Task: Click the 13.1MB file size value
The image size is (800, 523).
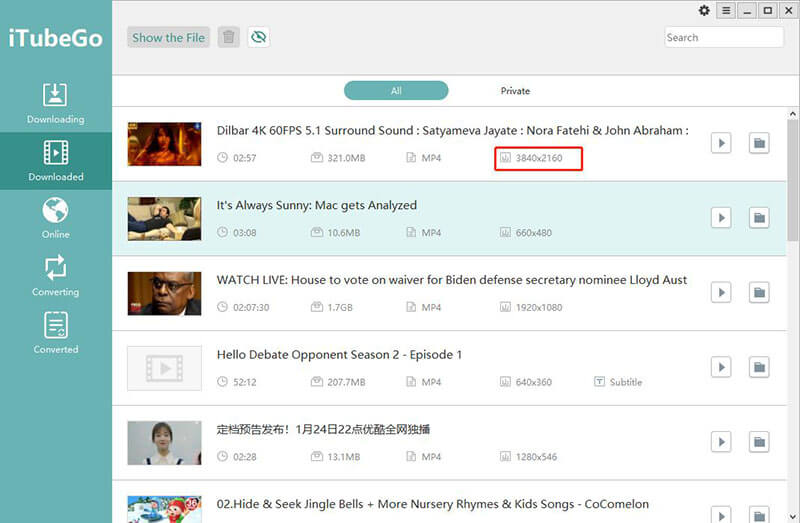Action: pyautogui.click(x=343, y=457)
